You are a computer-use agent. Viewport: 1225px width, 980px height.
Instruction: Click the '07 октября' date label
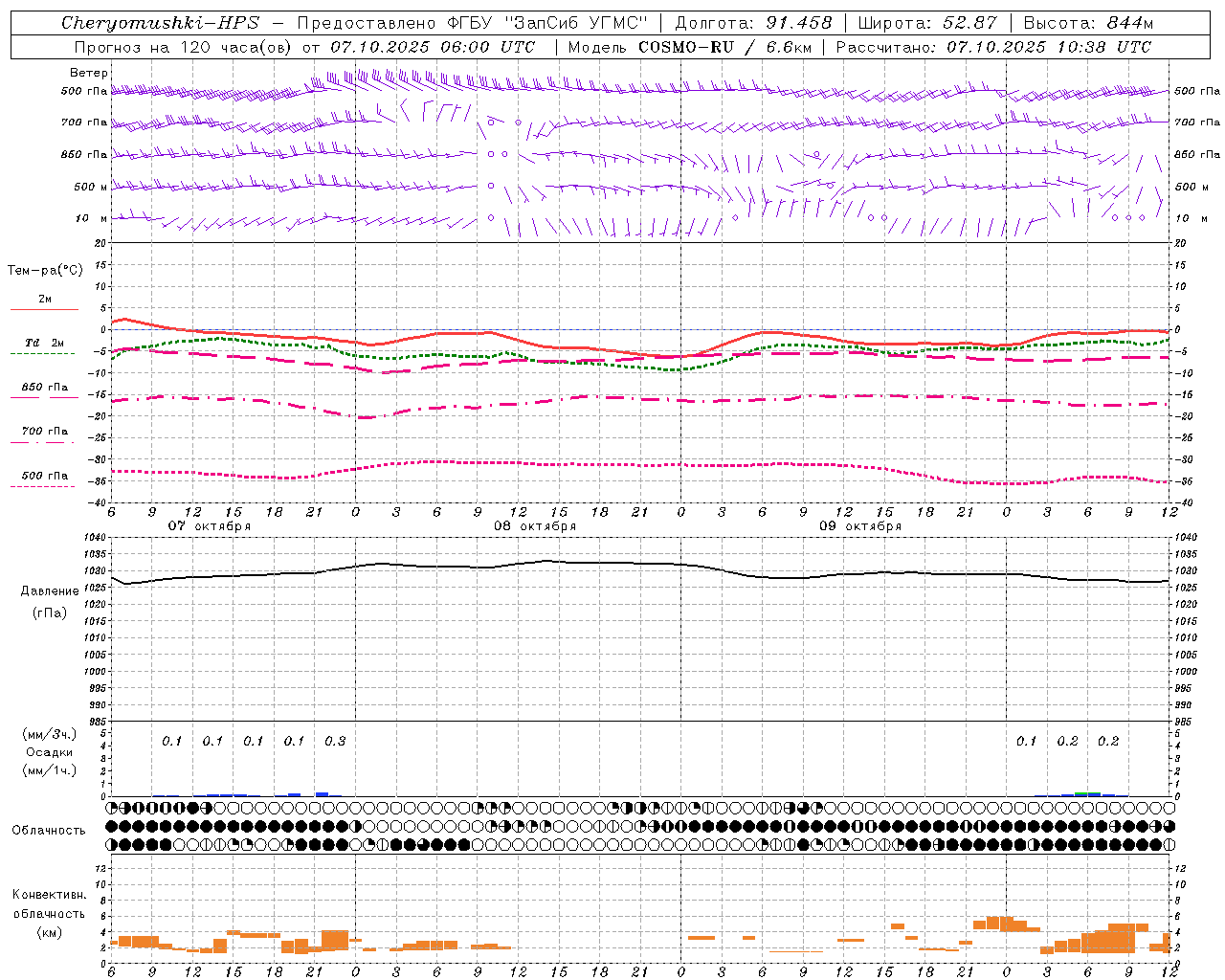pyautogui.click(x=209, y=525)
